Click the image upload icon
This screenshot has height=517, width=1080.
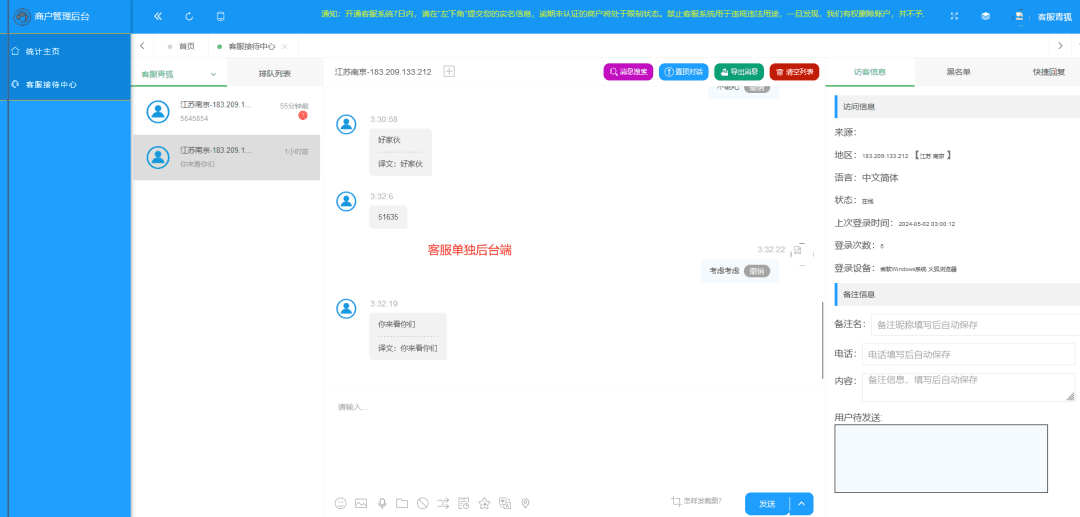[x=361, y=503]
